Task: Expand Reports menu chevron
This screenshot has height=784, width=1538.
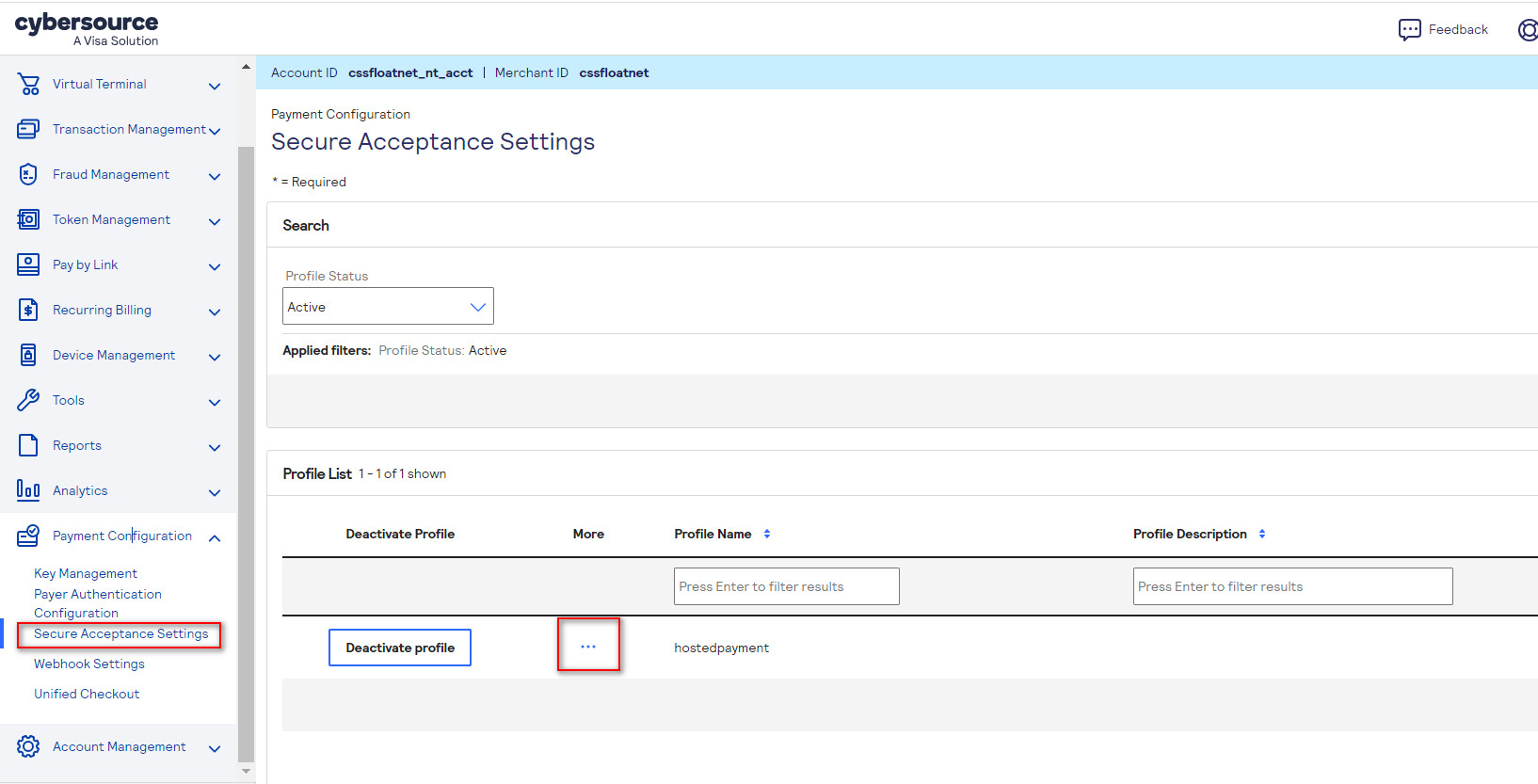Action: tap(215, 447)
